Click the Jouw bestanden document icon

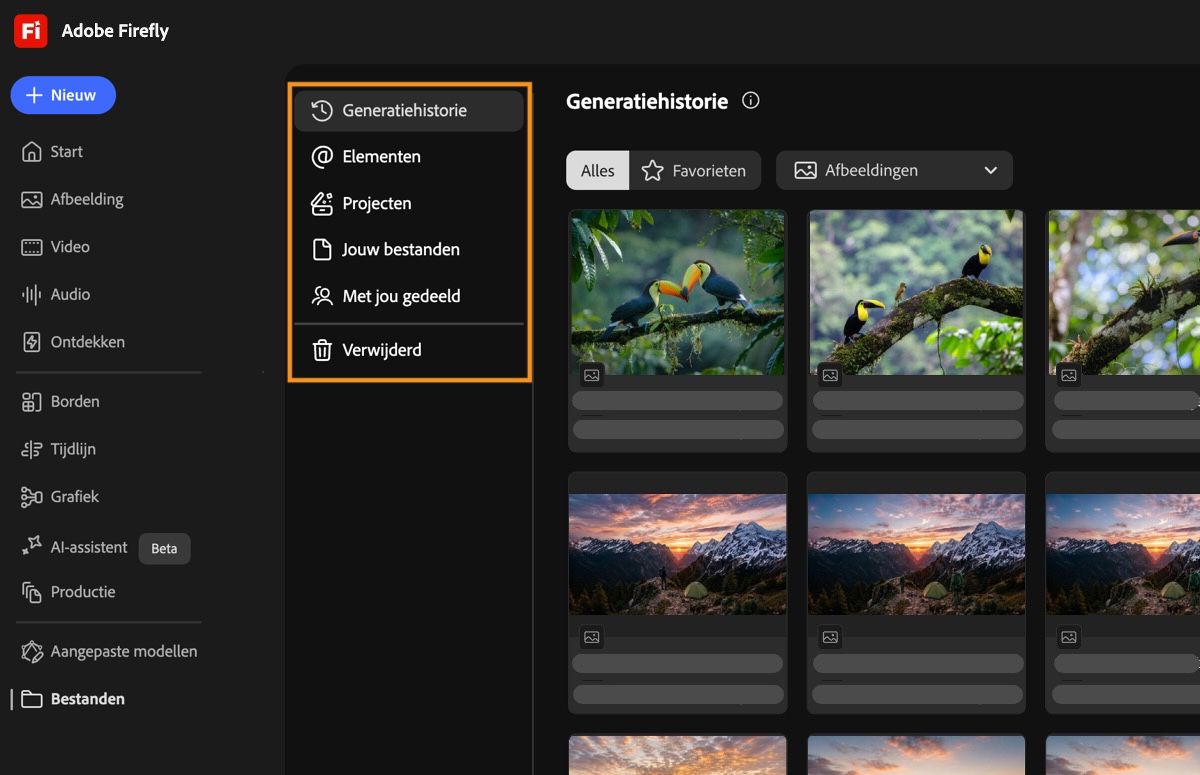[322, 250]
